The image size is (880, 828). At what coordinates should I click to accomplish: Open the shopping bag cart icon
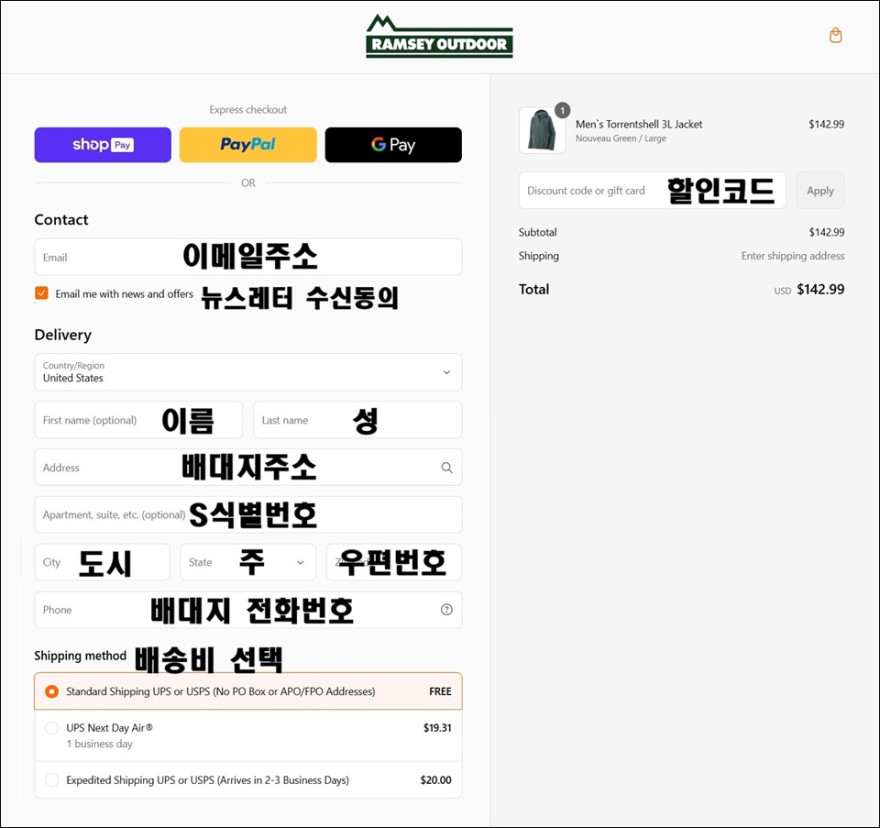point(835,36)
